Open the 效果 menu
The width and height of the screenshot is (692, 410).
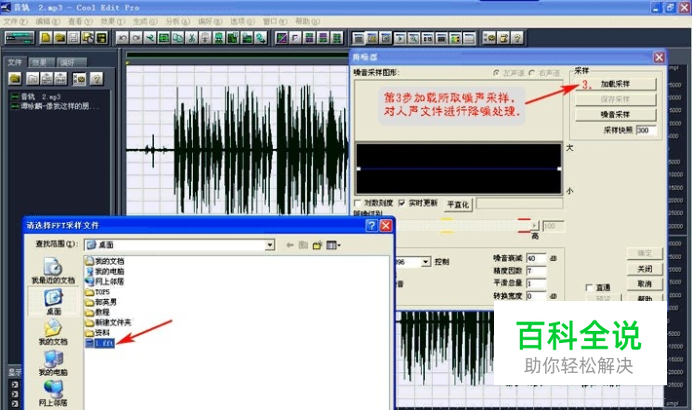pos(113,21)
